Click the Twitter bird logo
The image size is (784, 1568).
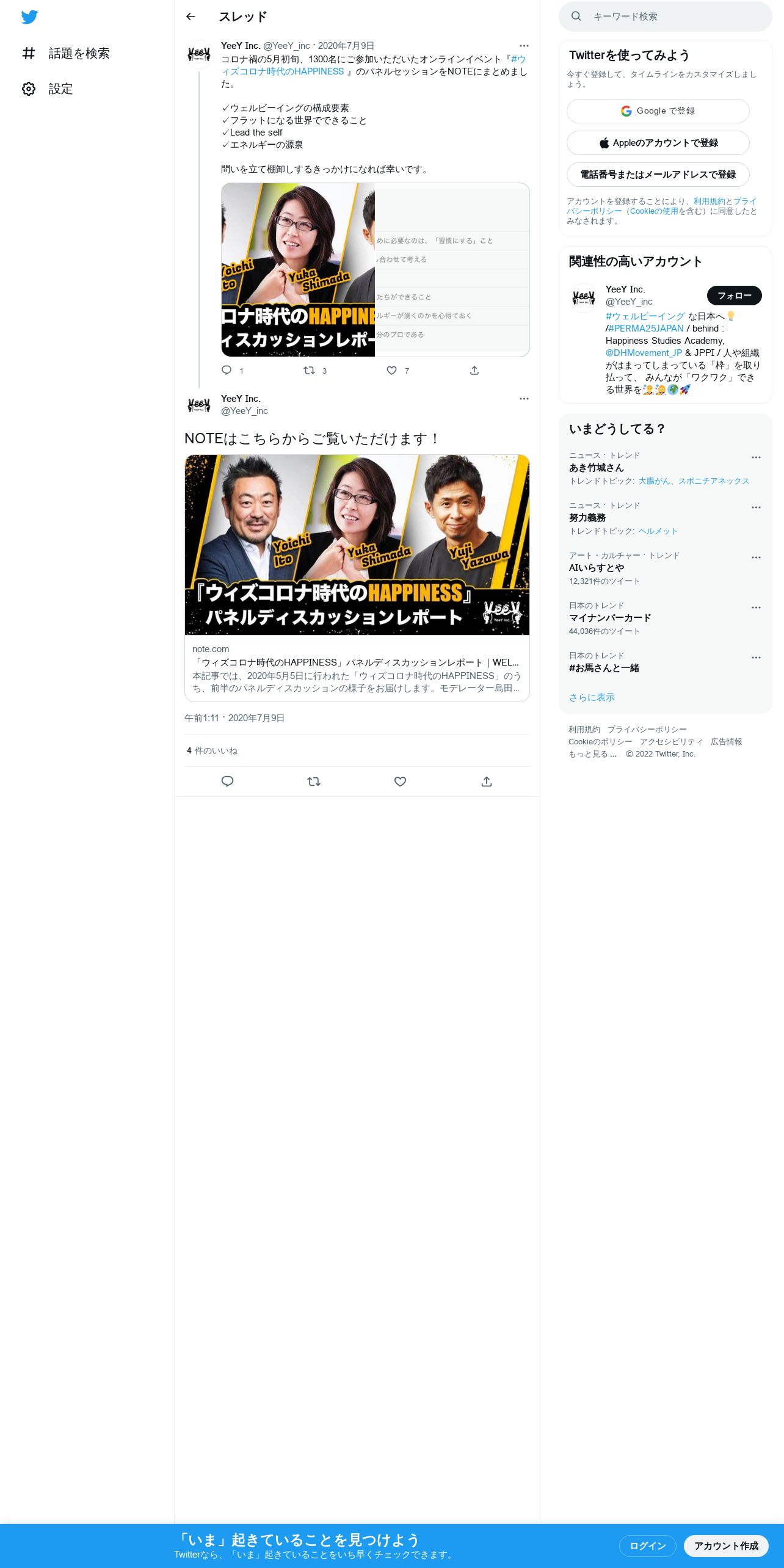[x=29, y=17]
